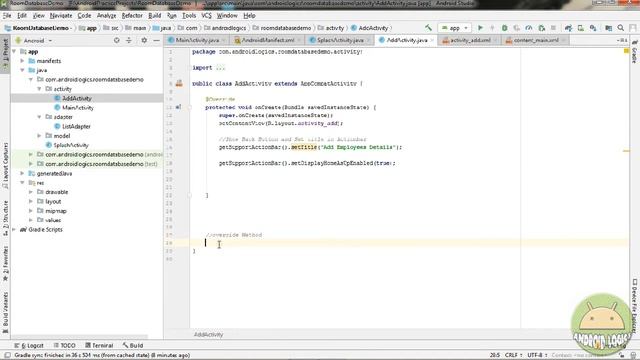Open the VCS menu
640x360 pixels.
coord(206,16)
